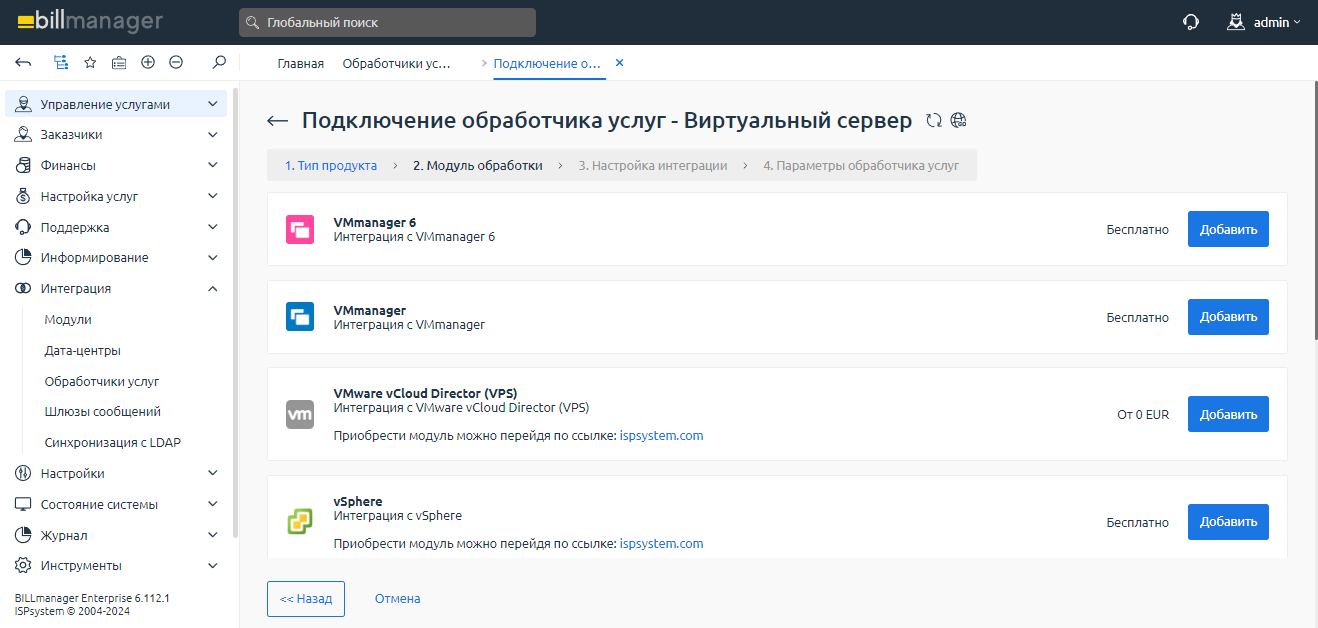Click the sidebar menu scrollbar
1318x628 pixels.
point(235,313)
